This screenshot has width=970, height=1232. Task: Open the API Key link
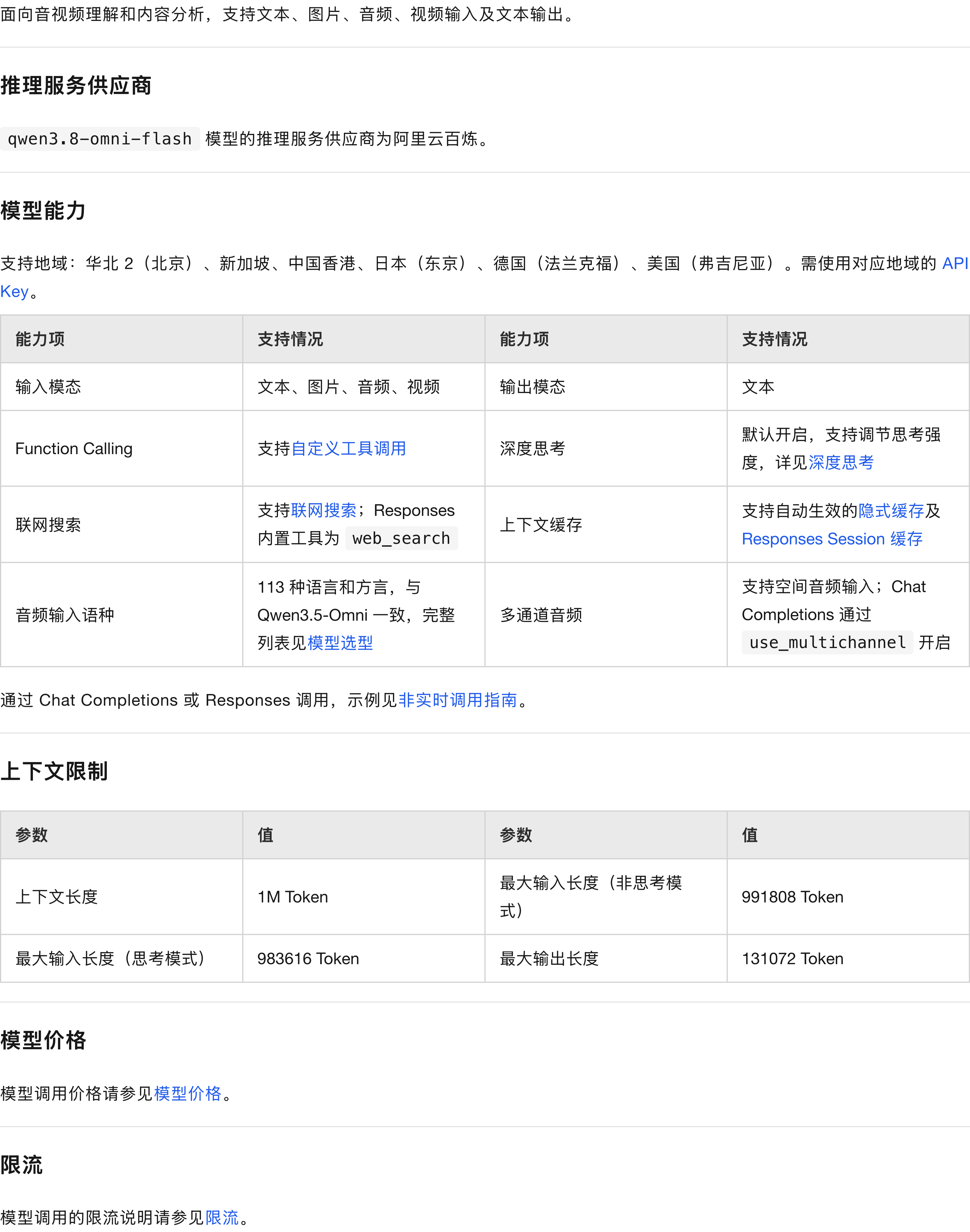(955, 263)
